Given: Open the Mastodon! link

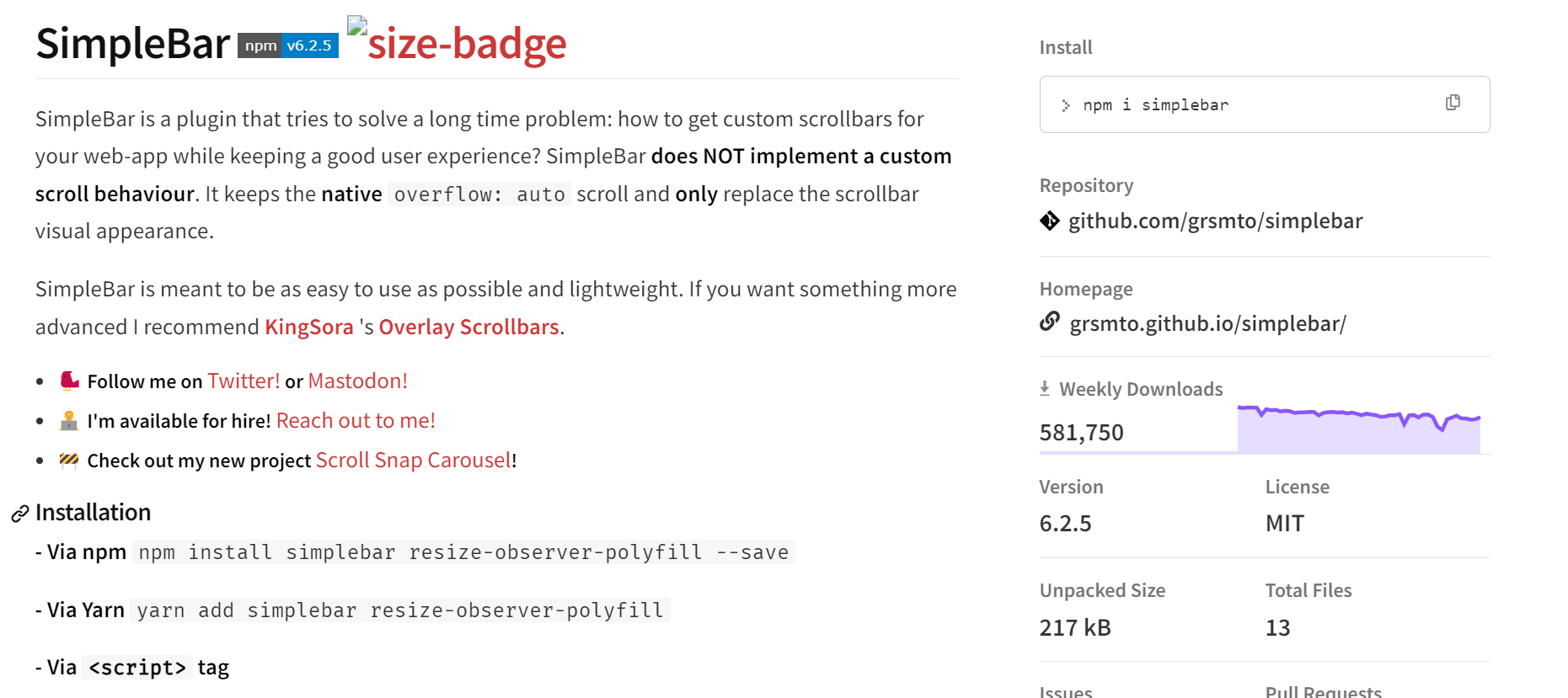Looking at the screenshot, I should point(357,381).
